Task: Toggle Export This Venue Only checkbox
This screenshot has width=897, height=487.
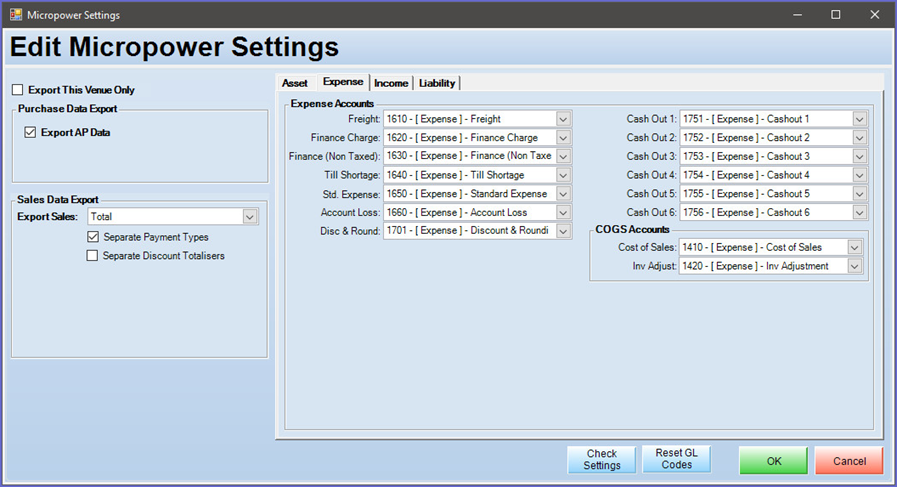Action: [18, 90]
